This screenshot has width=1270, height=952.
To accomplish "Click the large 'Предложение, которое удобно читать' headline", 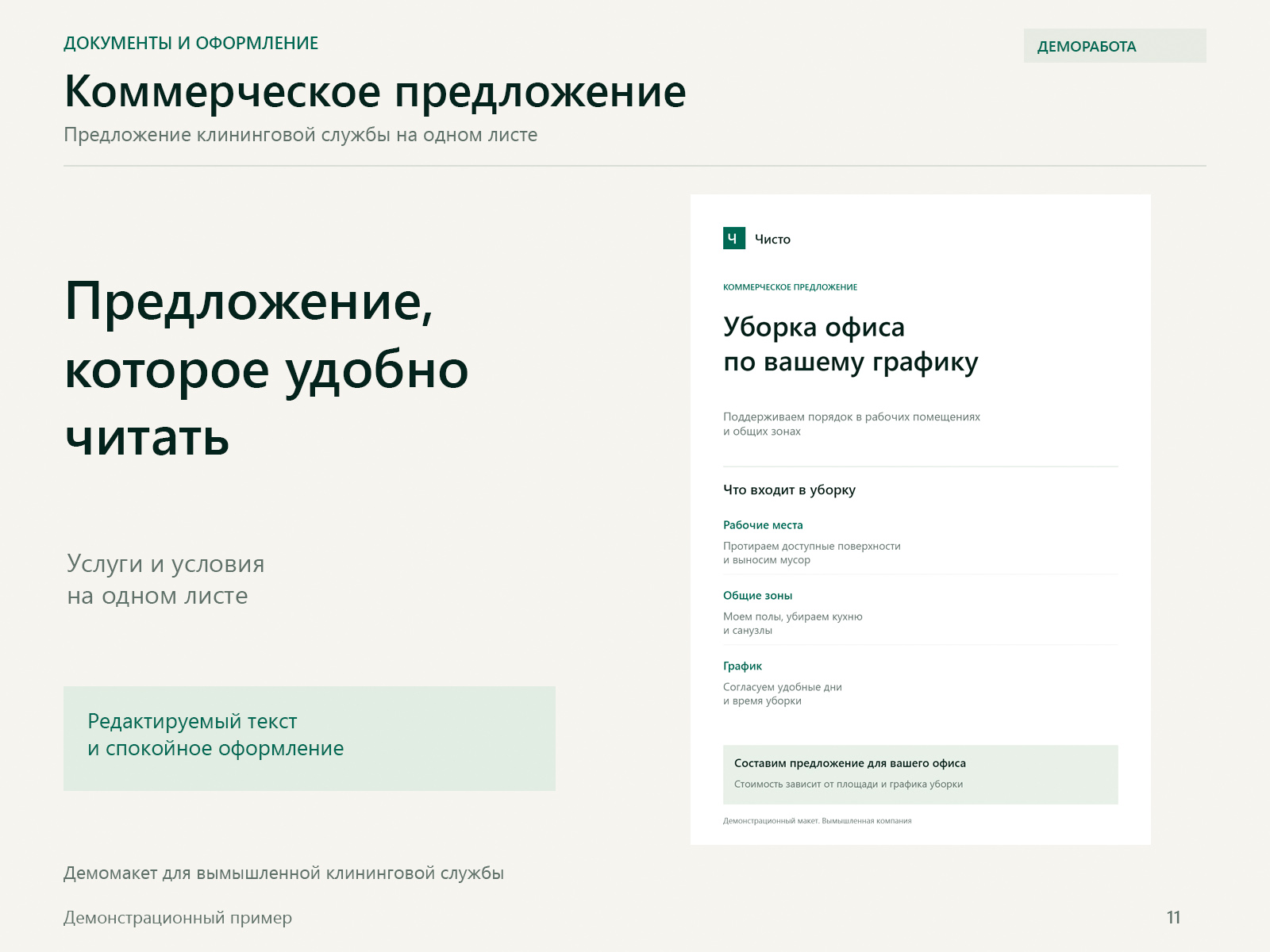I will tap(267, 369).
